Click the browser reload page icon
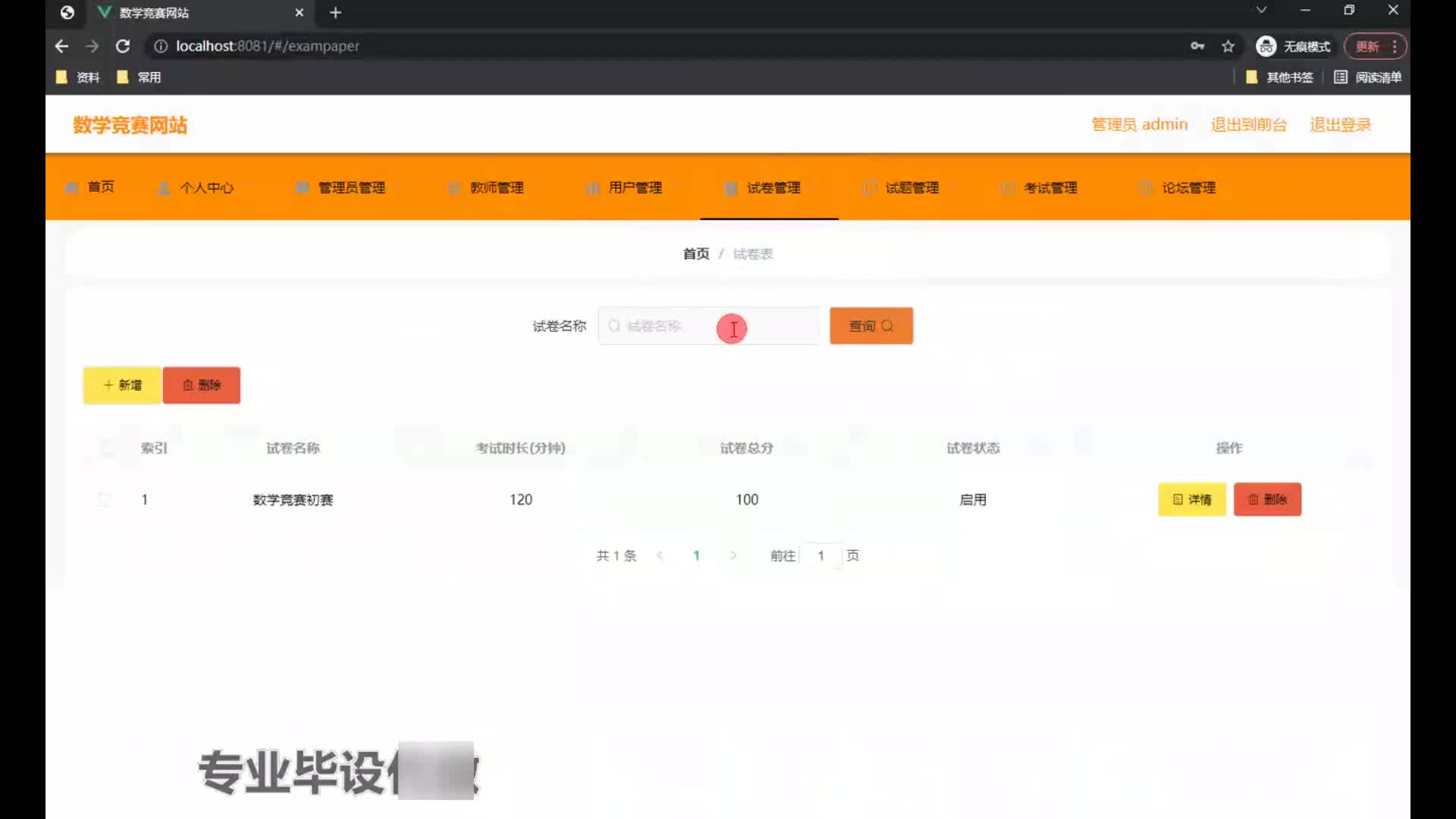 (122, 46)
